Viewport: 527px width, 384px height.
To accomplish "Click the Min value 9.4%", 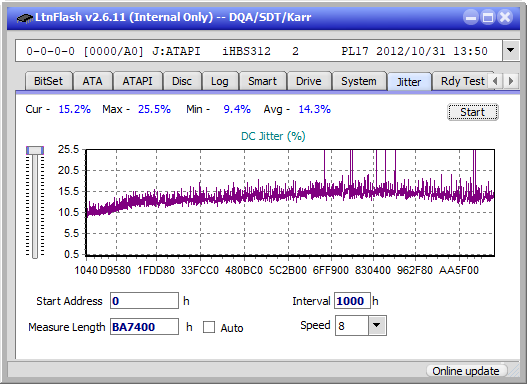I will [237, 109].
